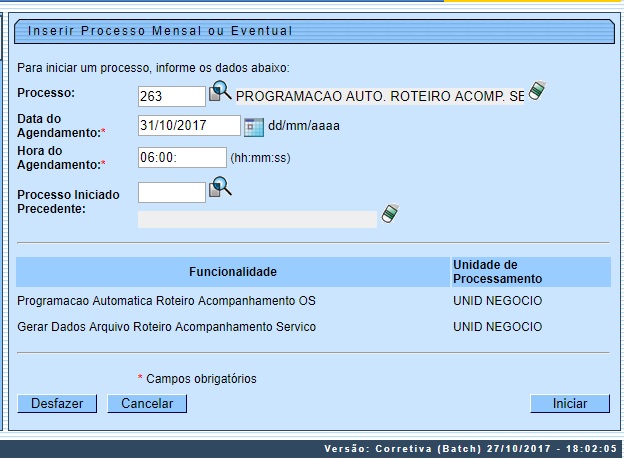Click the process description text PROGRAMACAO AUTO. ROTEIRO
The height and width of the screenshot is (459, 624).
tap(380, 96)
